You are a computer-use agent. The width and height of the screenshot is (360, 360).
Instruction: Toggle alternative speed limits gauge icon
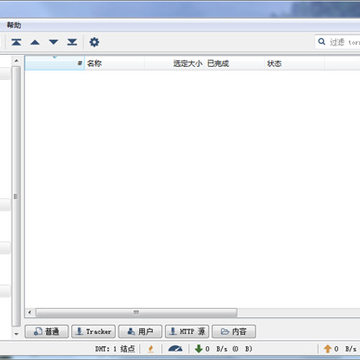175,349
